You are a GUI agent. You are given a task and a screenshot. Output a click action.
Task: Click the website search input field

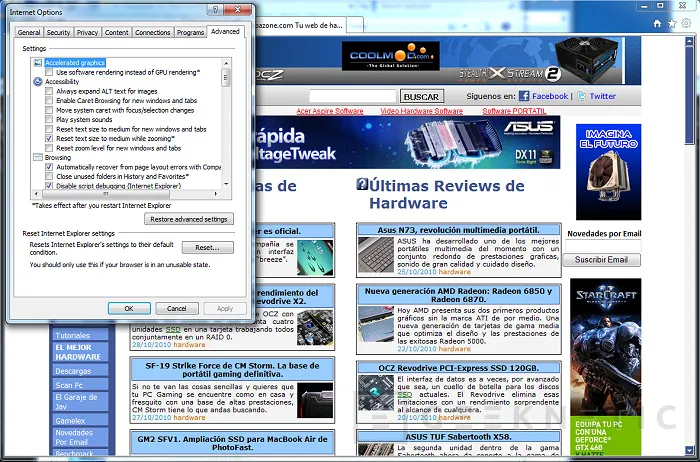click(353, 96)
